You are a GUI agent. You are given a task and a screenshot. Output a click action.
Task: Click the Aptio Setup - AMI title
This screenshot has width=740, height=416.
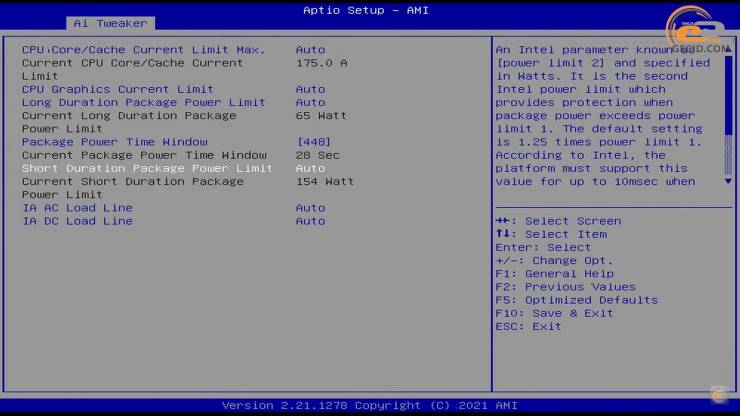pyautogui.click(x=366, y=10)
